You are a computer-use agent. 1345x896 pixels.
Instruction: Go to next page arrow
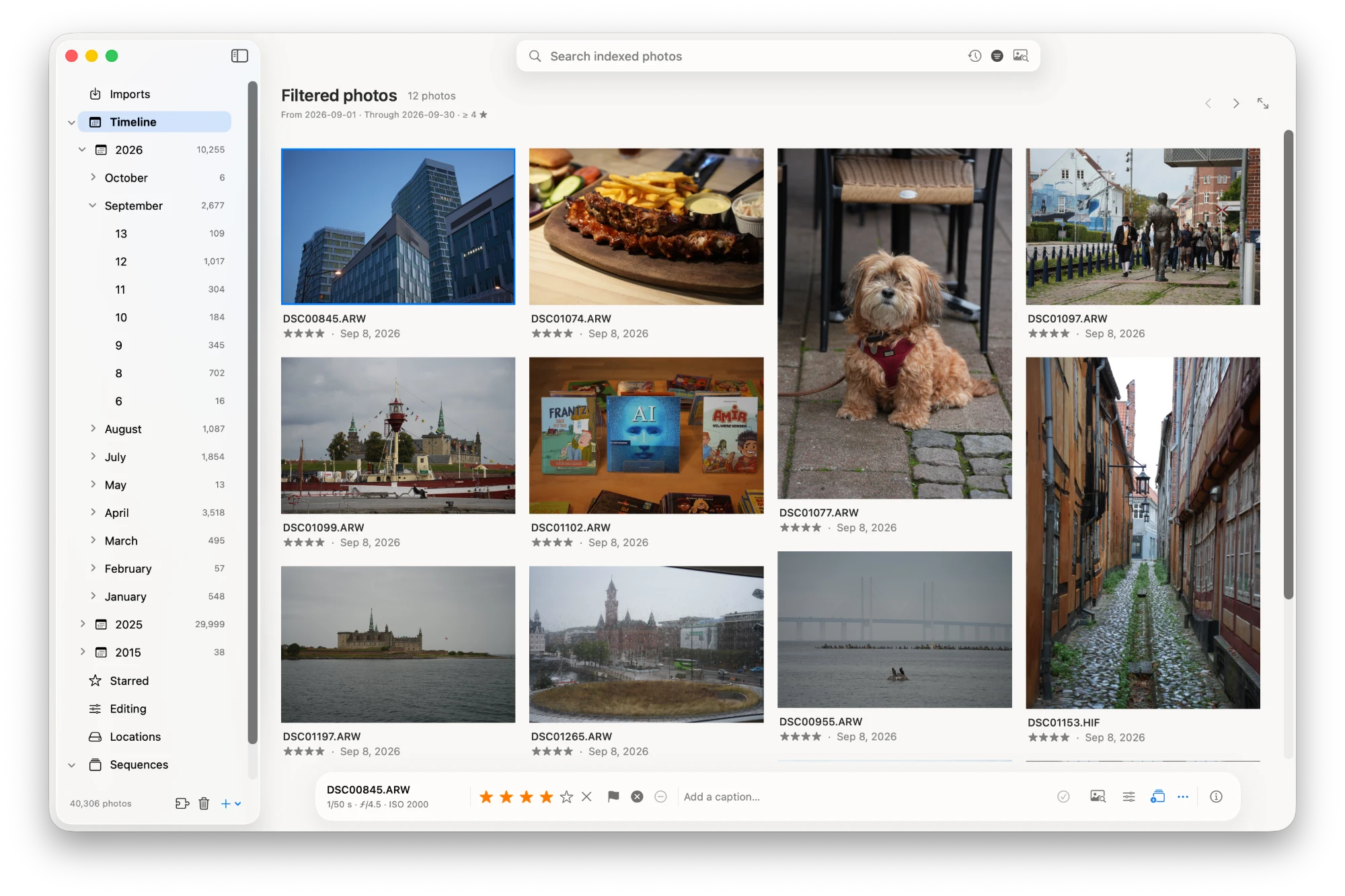[1236, 104]
